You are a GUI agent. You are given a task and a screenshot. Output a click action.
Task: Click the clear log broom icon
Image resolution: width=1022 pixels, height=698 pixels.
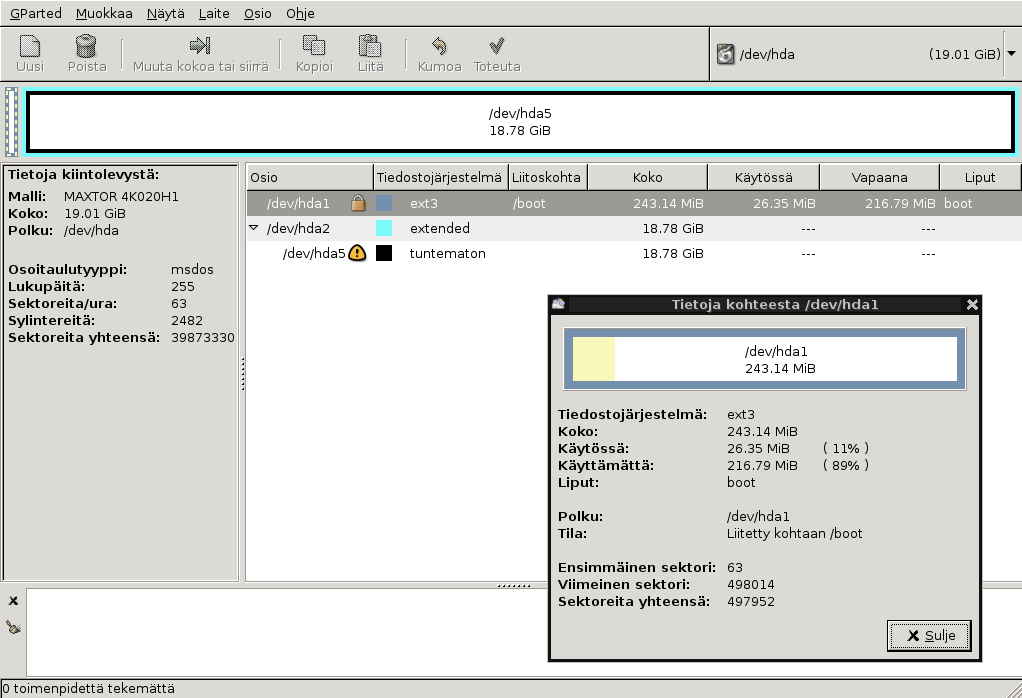tap(13, 627)
